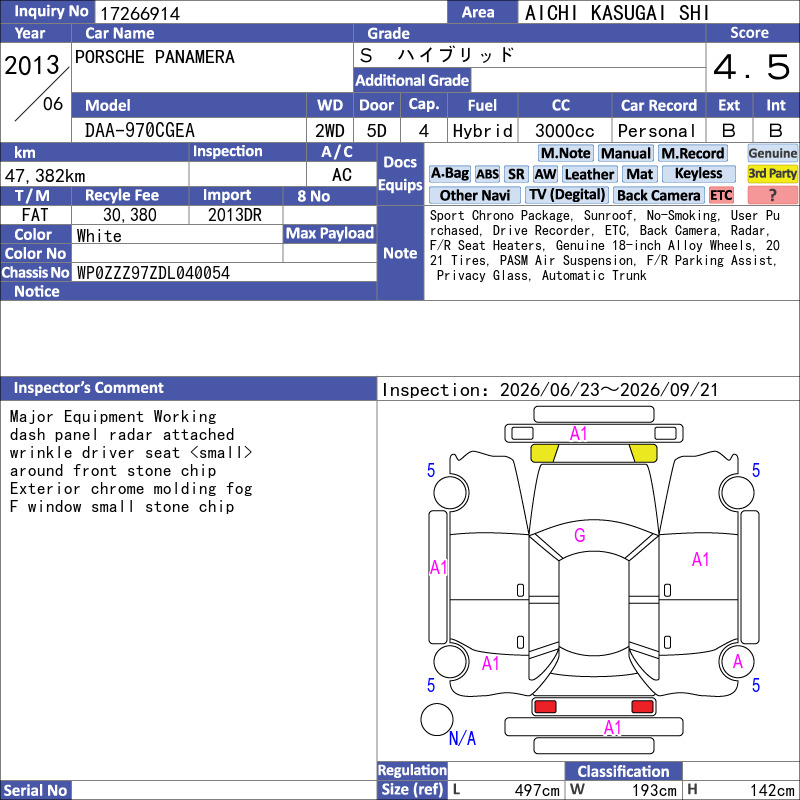Image resolution: width=800 pixels, height=800 pixels.
Task: Click the B grade under Int
Action: point(776,131)
